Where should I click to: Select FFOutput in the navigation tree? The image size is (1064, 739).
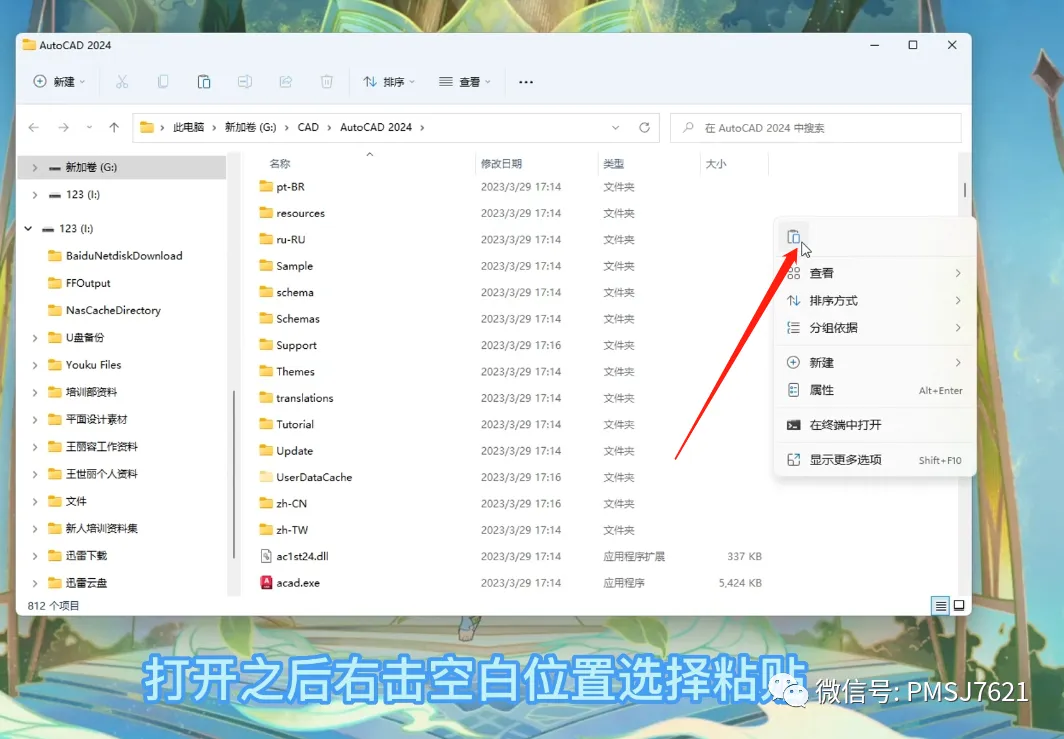tap(88, 283)
